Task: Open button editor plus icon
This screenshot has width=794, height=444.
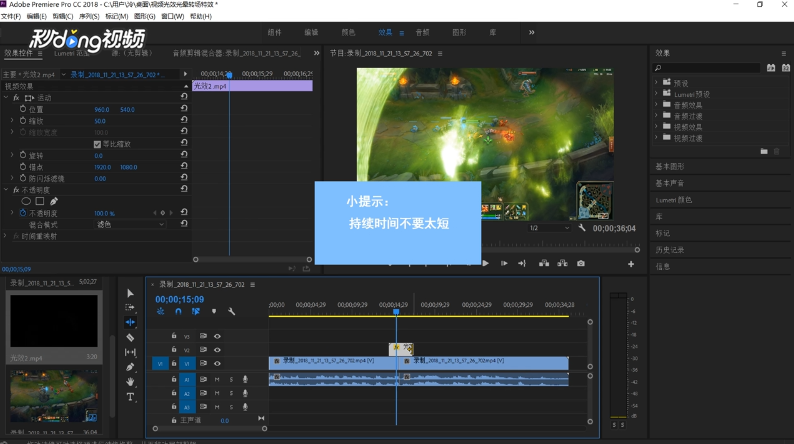Action: [631, 264]
